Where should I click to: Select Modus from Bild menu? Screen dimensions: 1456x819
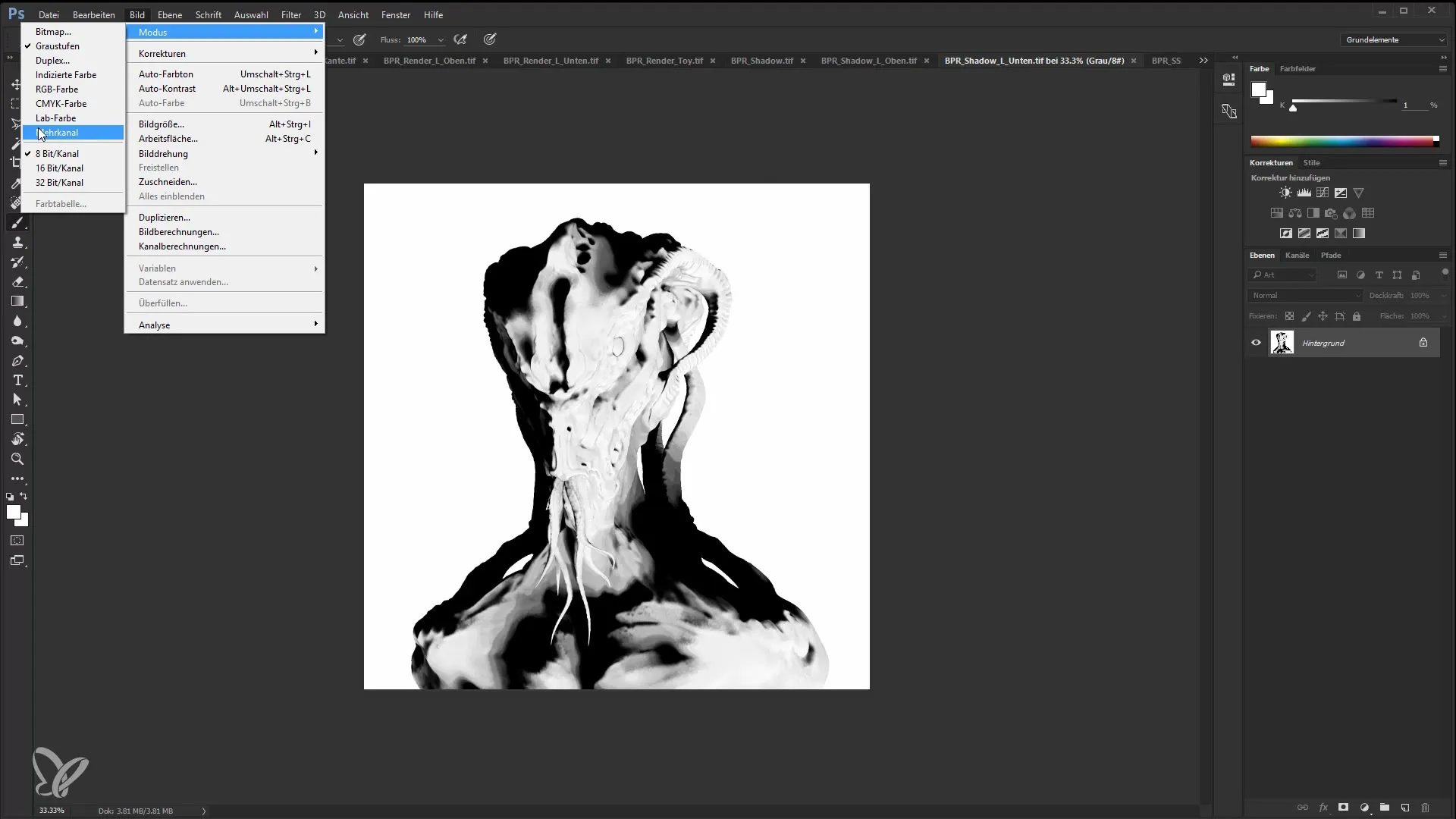tap(153, 32)
